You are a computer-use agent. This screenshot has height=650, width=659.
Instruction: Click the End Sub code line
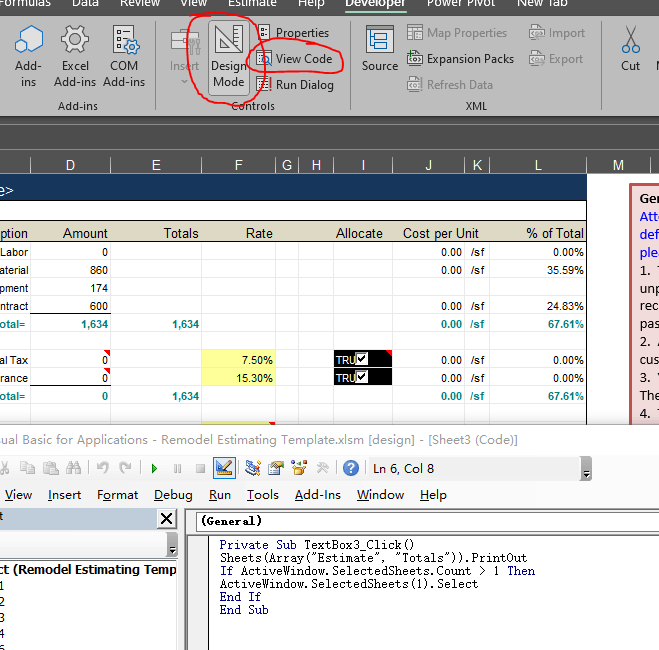coord(244,610)
